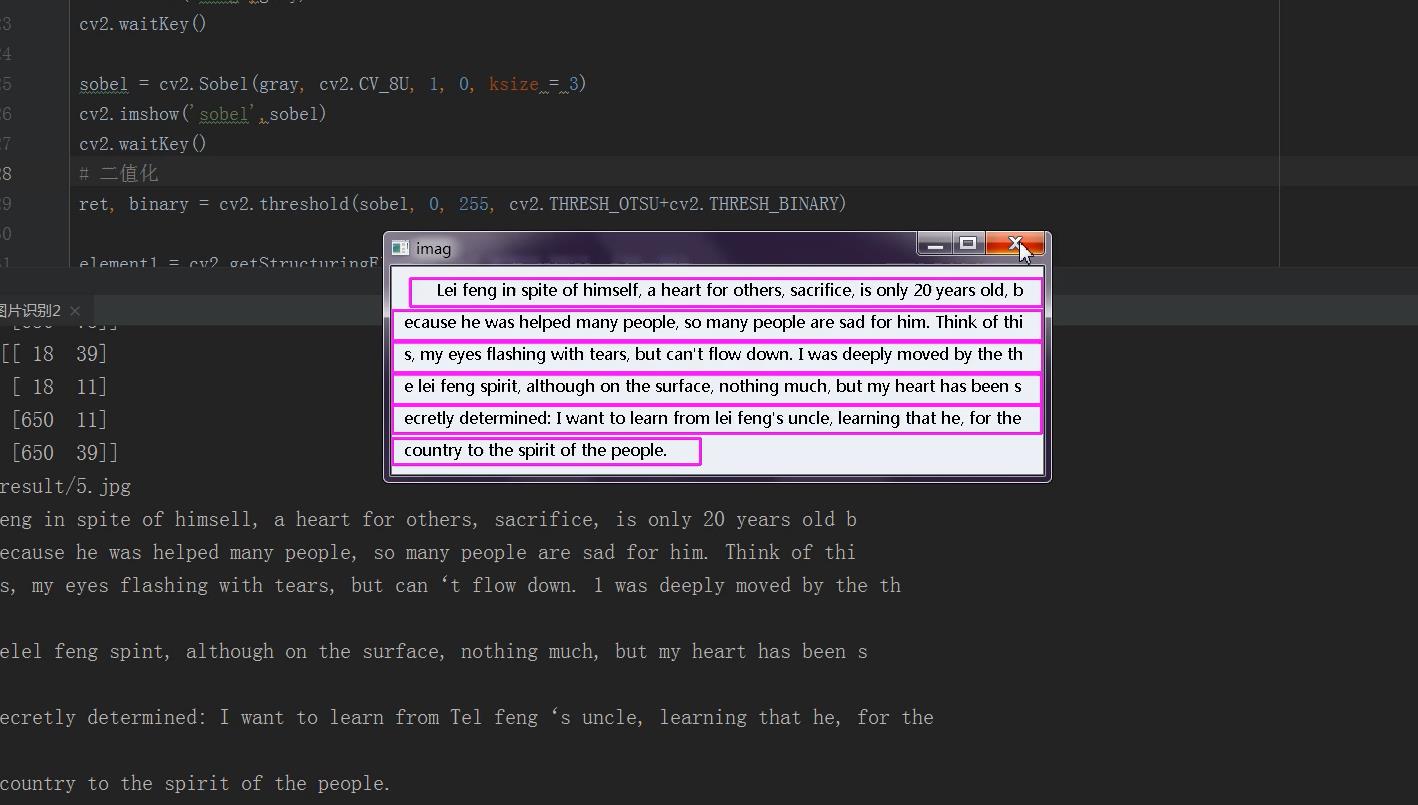Click 'country to the spirit' row in imag window
The height and width of the screenshot is (805, 1418).
click(547, 451)
